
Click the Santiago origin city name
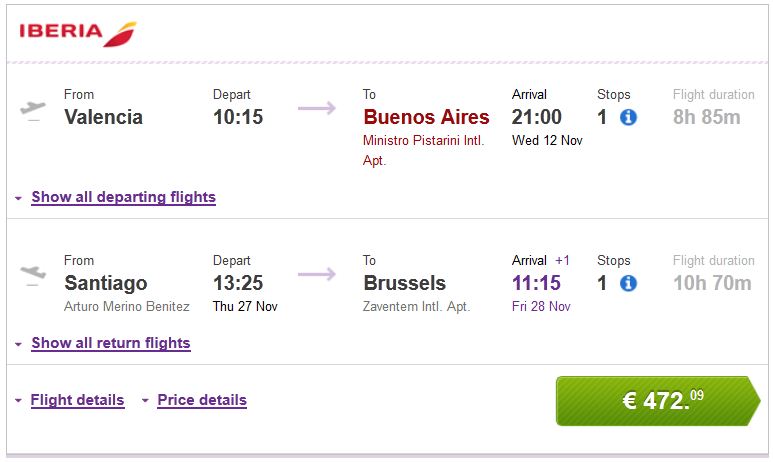(105, 283)
